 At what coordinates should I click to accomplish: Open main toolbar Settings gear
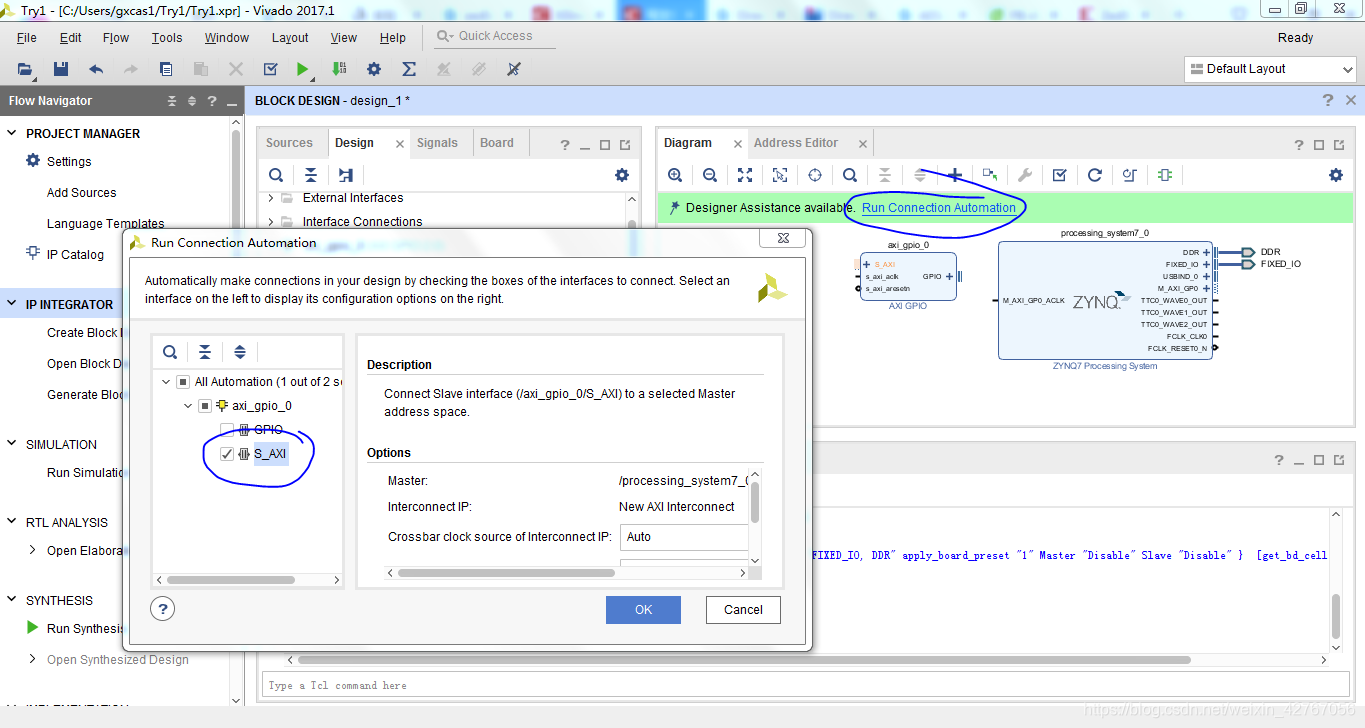tap(374, 69)
